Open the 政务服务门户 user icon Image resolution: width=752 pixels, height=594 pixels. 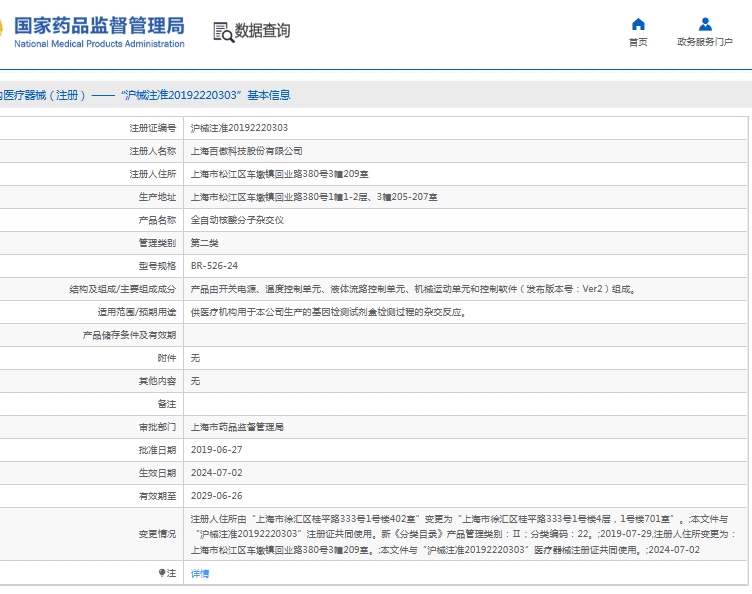tap(705, 24)
